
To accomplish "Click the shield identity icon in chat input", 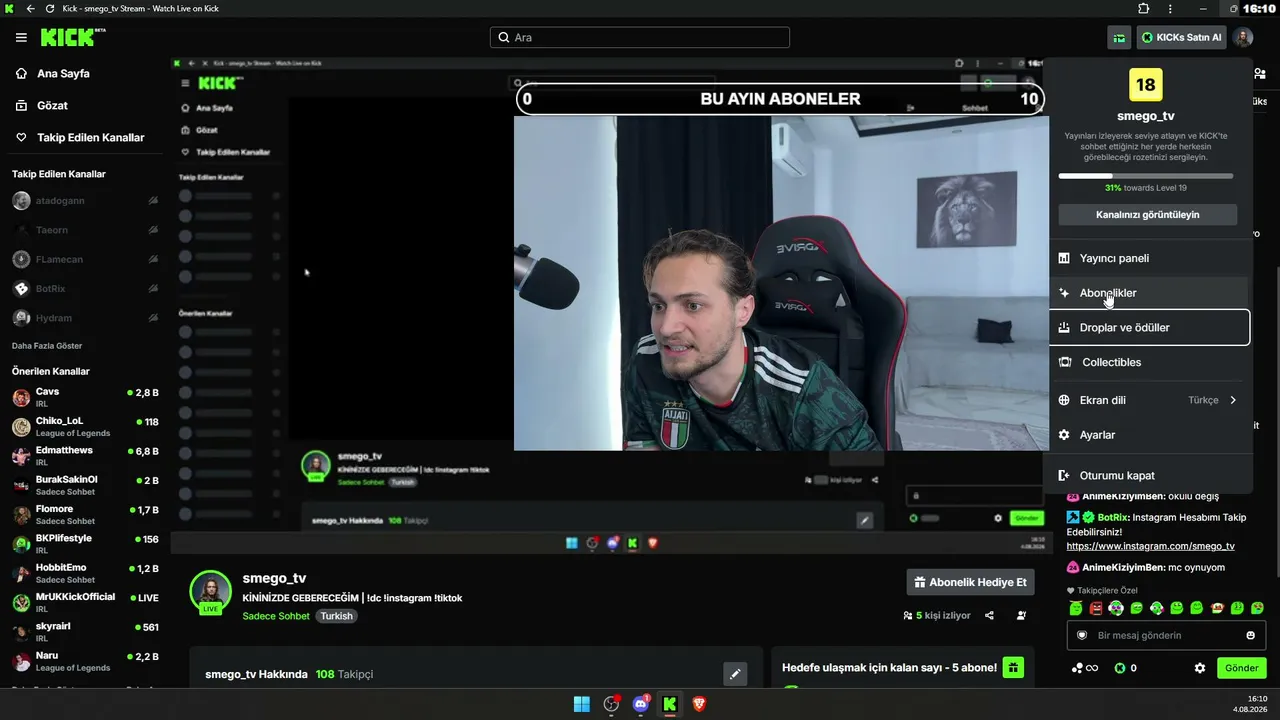I will pyautogui.click(x=1081, y=635).
